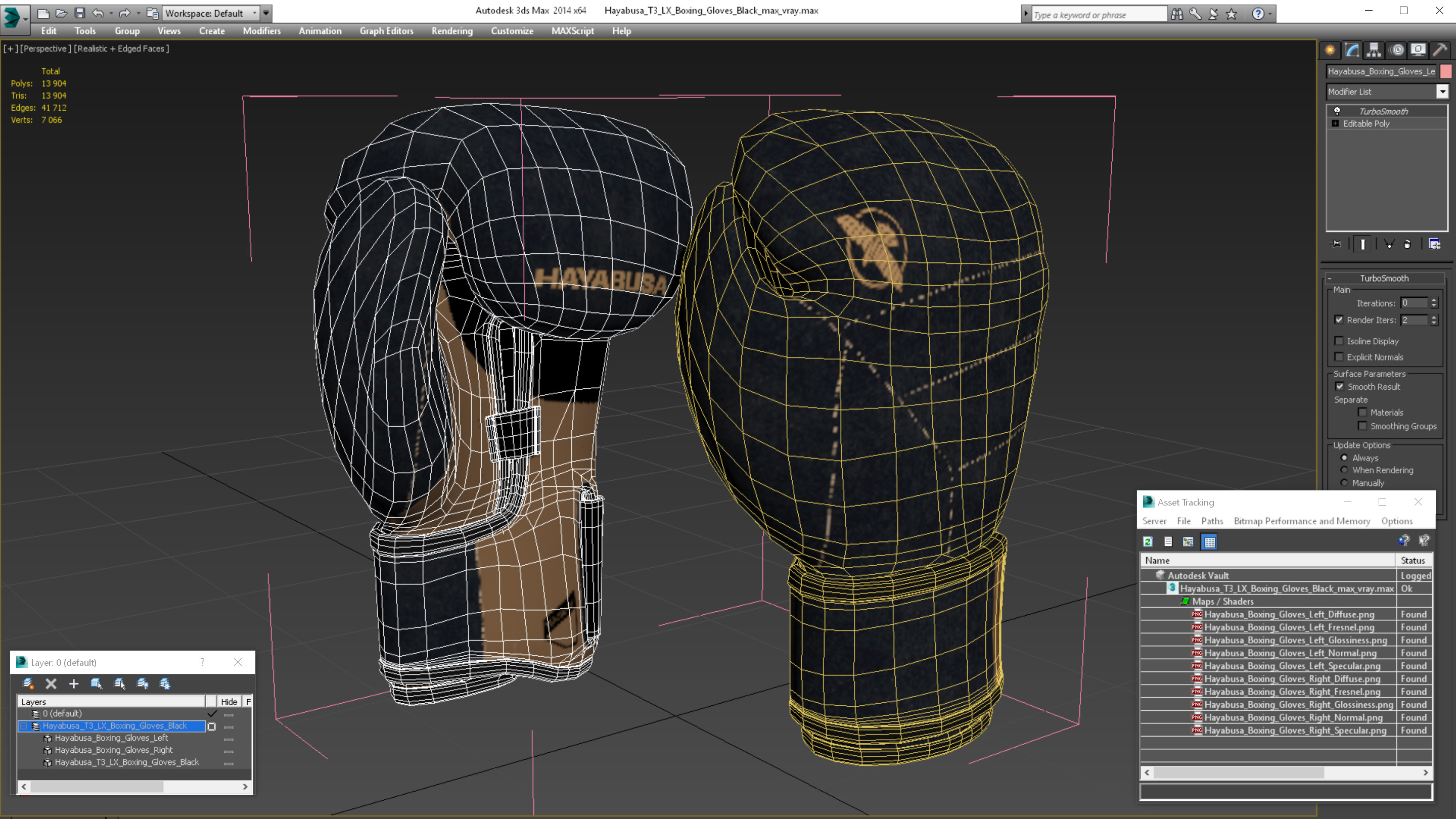Screen dimensions: 1456x819
Task: Toggle current-layer box for Hayabusa_T3_LX_Boxing_Gloves_Black layer
Action: tap(212, 726)
